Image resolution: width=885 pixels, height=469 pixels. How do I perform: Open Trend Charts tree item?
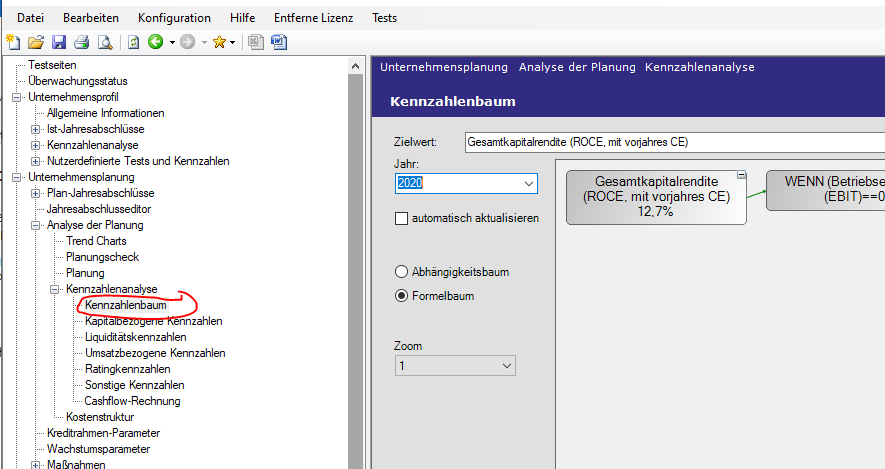96,241
